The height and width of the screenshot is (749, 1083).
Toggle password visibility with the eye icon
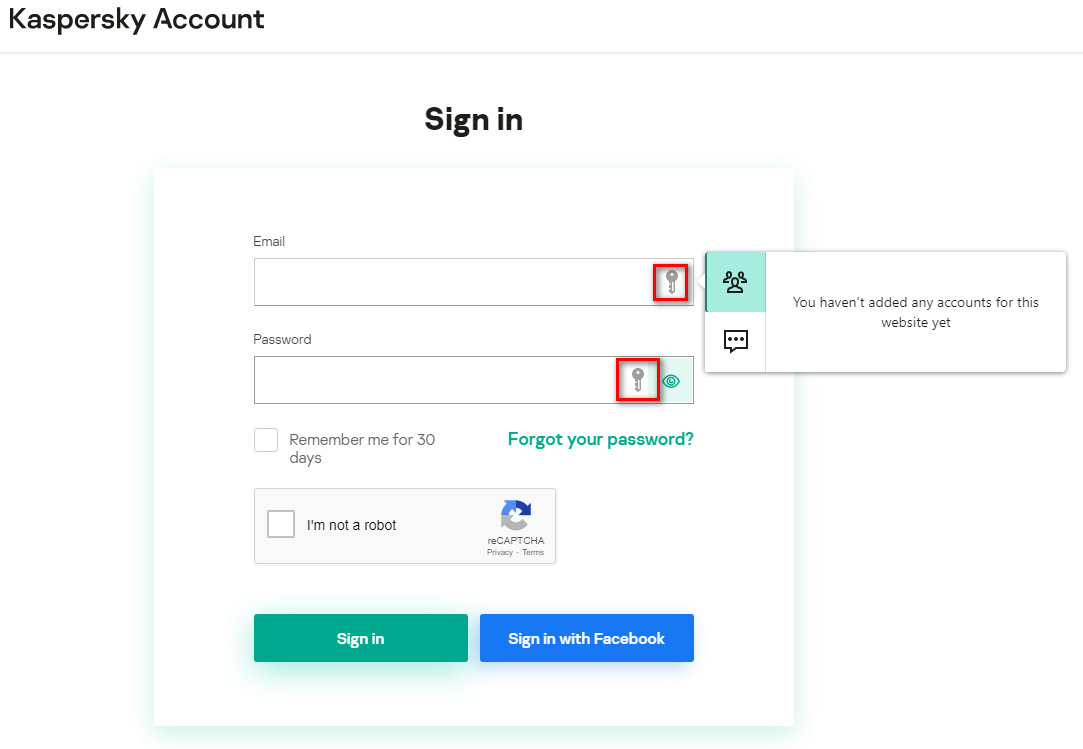coord(671,381)
